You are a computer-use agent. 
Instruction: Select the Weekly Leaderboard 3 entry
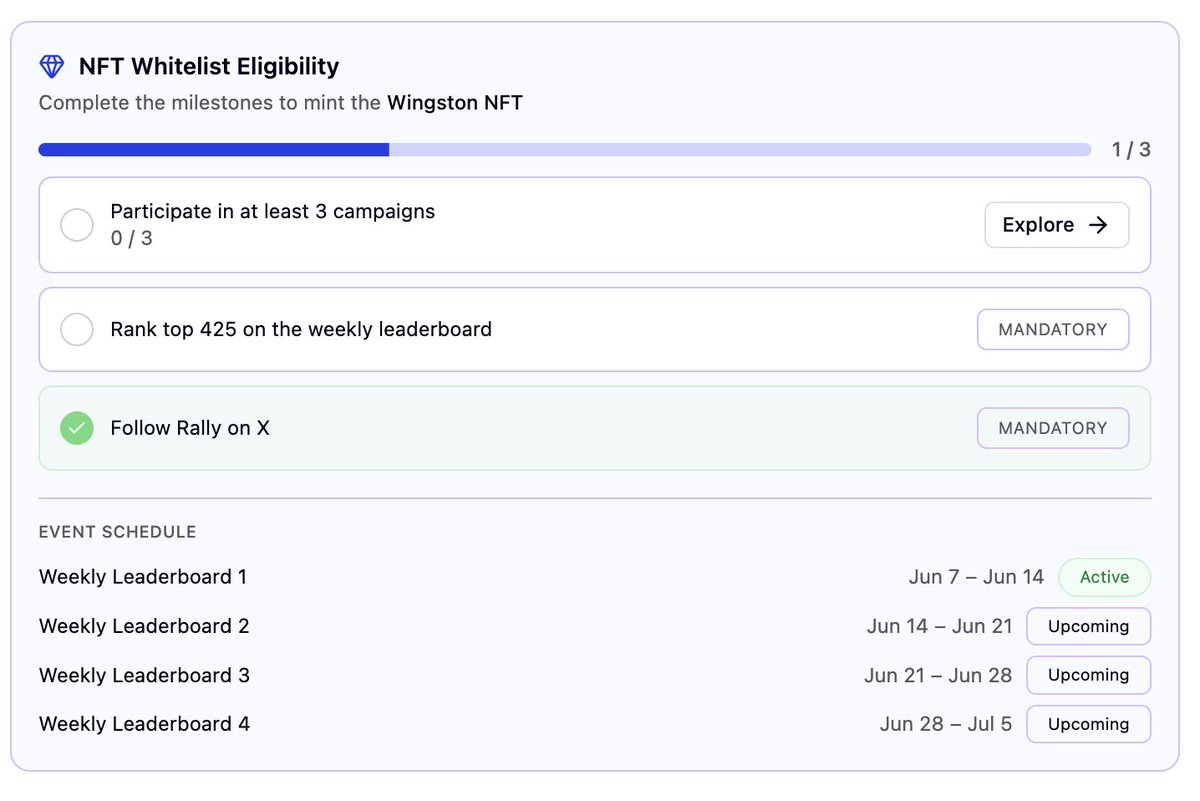click(x=595, y=675)
